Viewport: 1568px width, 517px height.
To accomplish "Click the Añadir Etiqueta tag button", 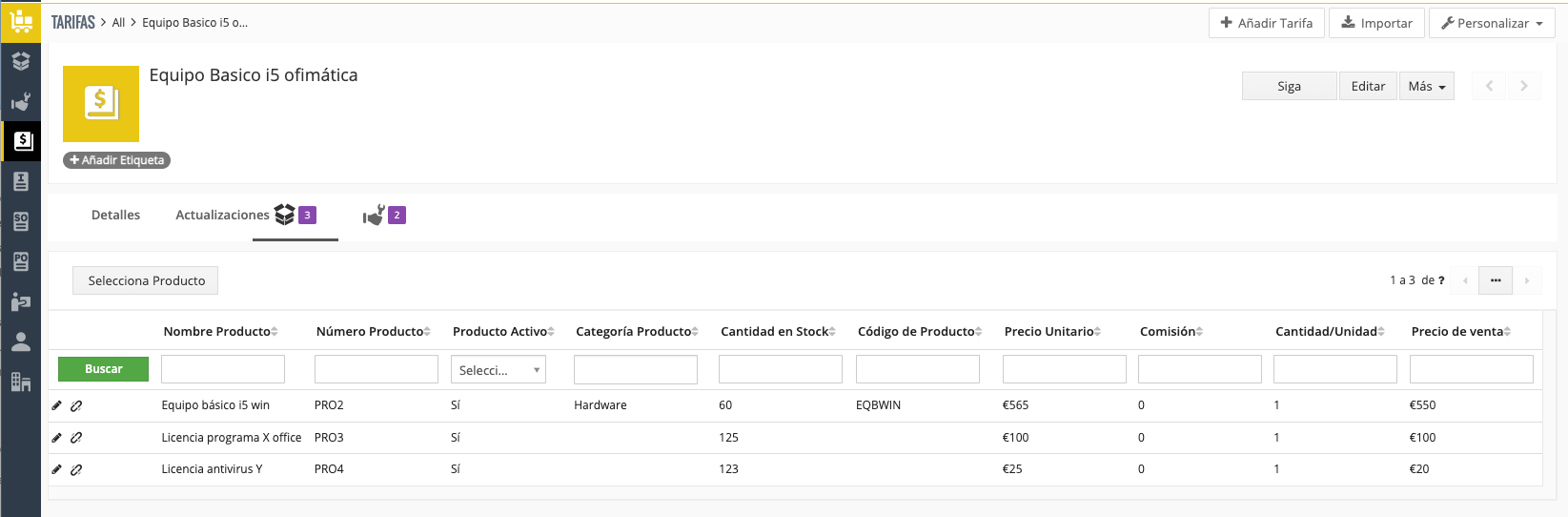I will click(x=116, y=160).
